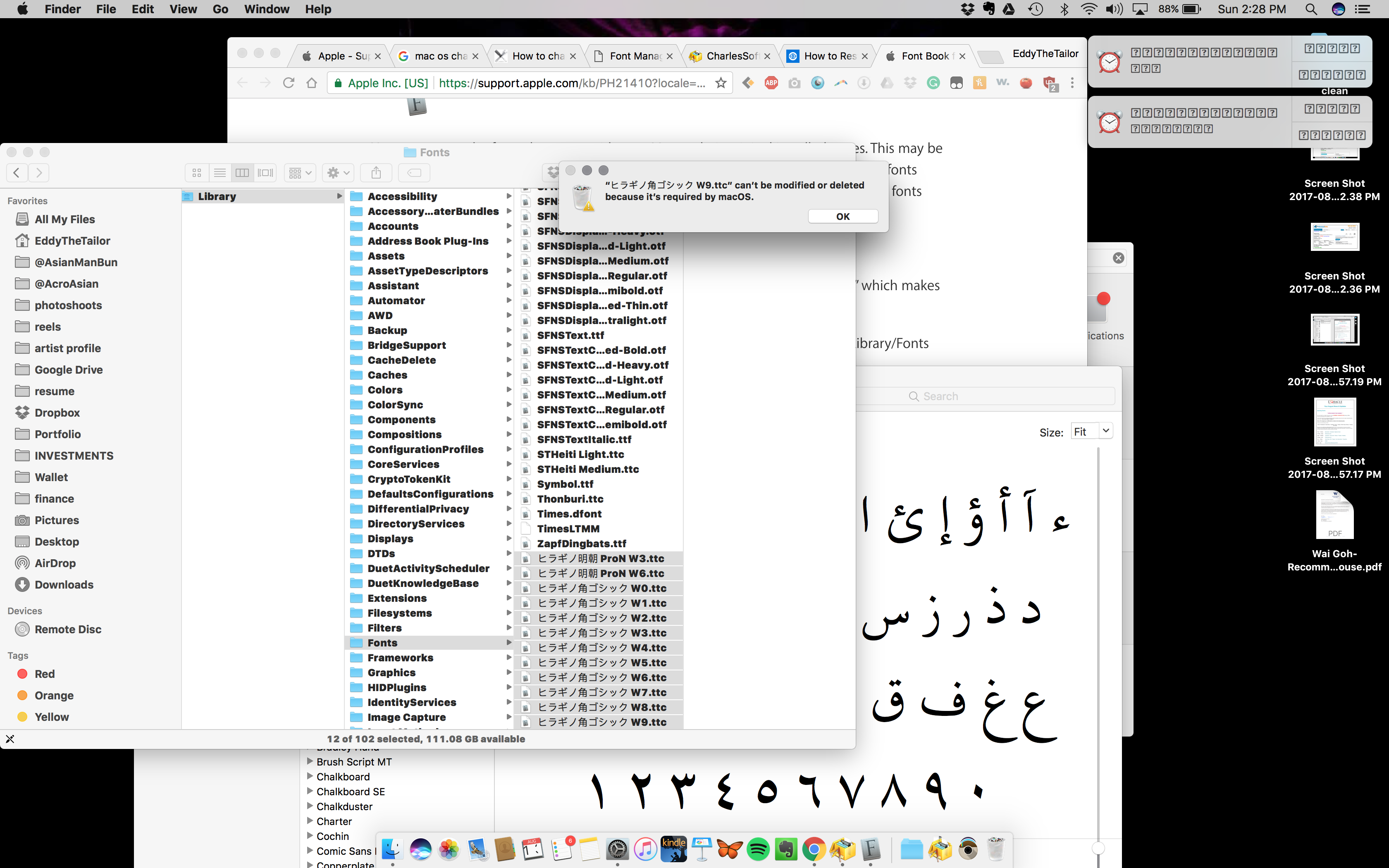
Task: Click the Finder share button
Action: [x=376, y=173]
